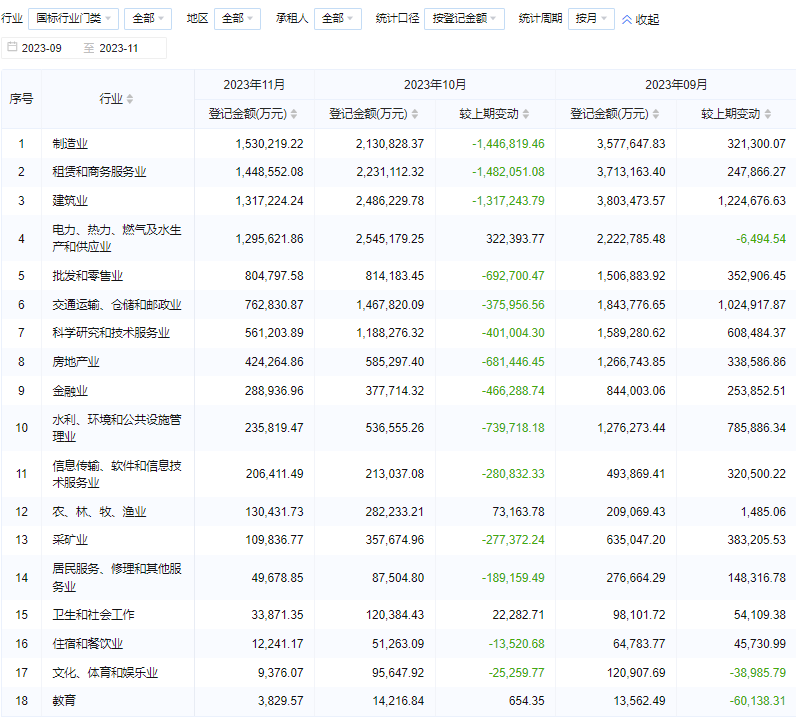This screenshot has width=796, height=717.
Task: Click the value 1,530,219.22 for 制造业
Action: click(x=269, y=144)
